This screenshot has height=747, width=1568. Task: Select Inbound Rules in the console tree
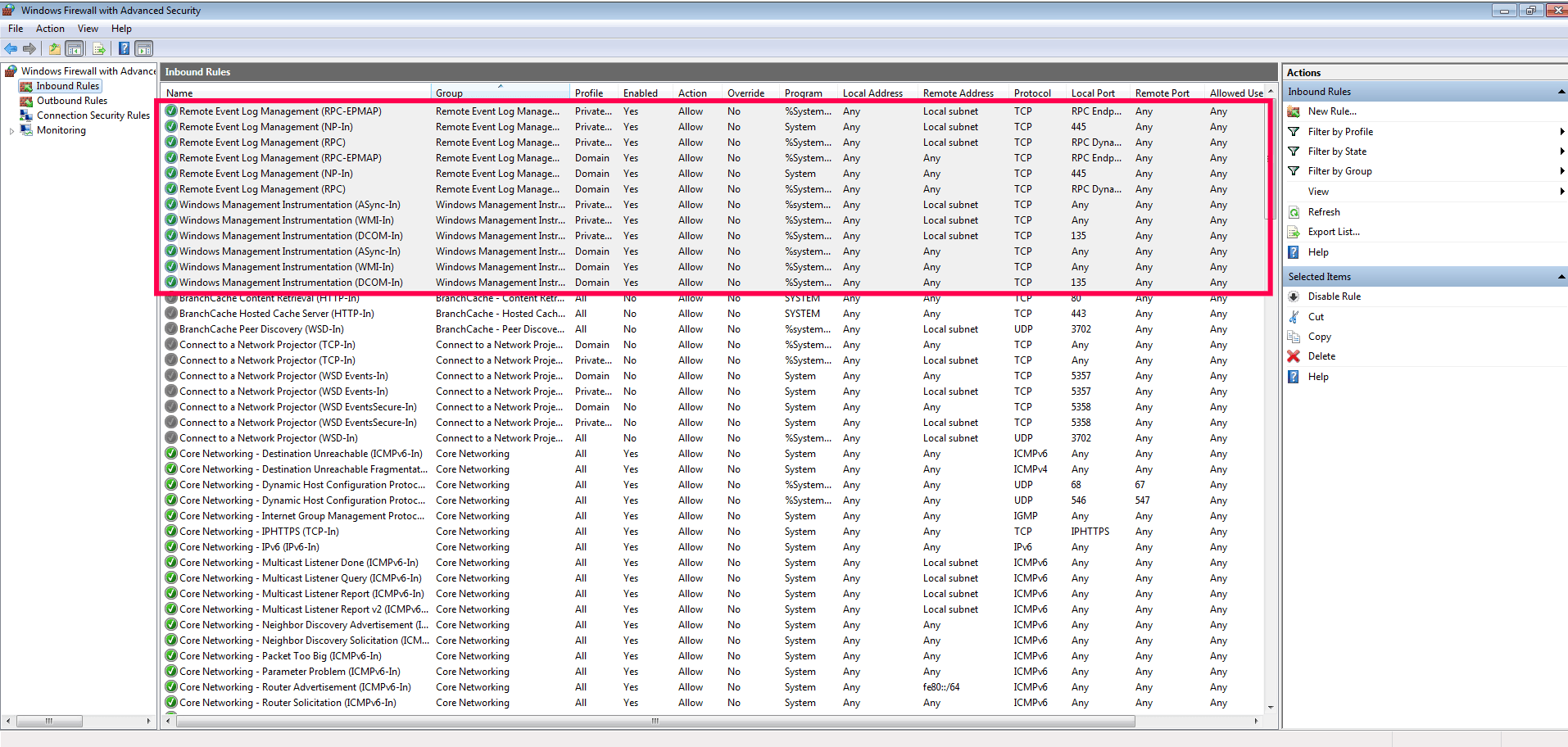[67, 86]
